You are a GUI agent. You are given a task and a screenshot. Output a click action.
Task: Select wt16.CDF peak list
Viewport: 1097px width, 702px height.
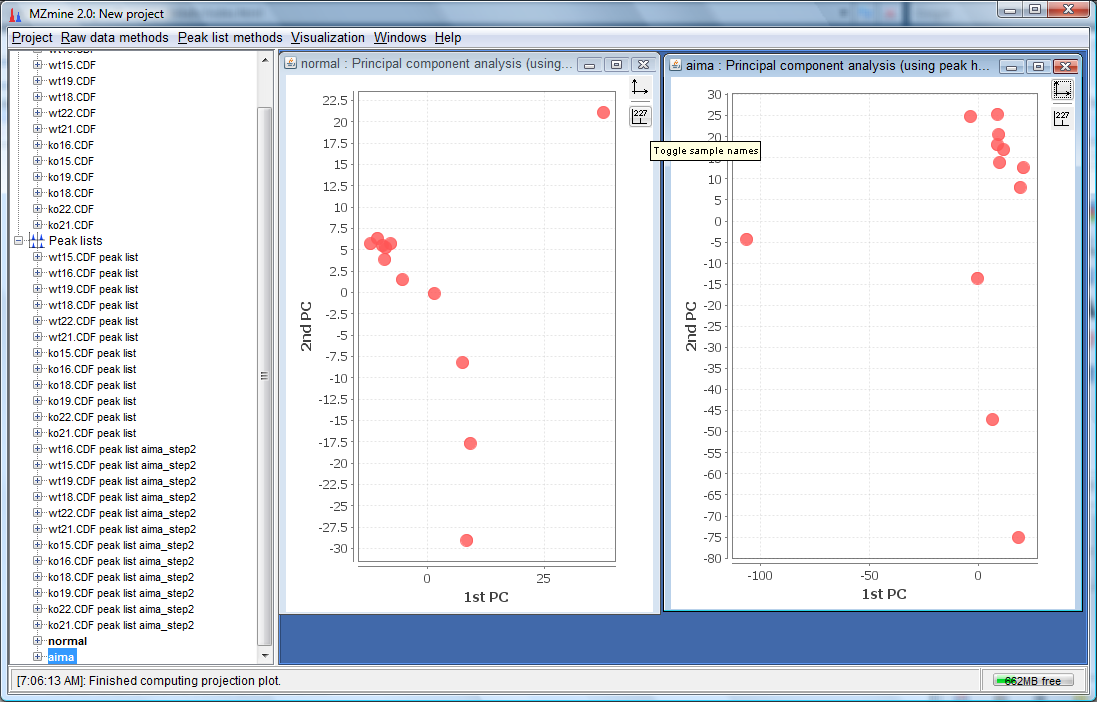[93, 273]
